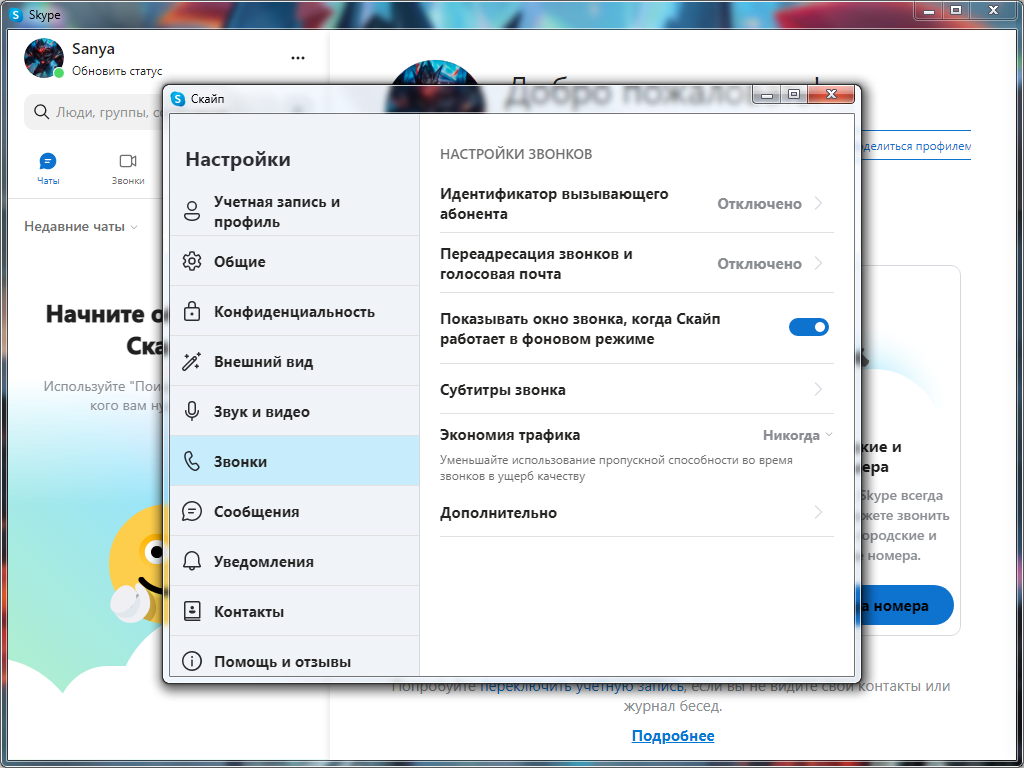Open call forwarding and voicemail chevron
1024x768 pixels.
tap(819, 264)
